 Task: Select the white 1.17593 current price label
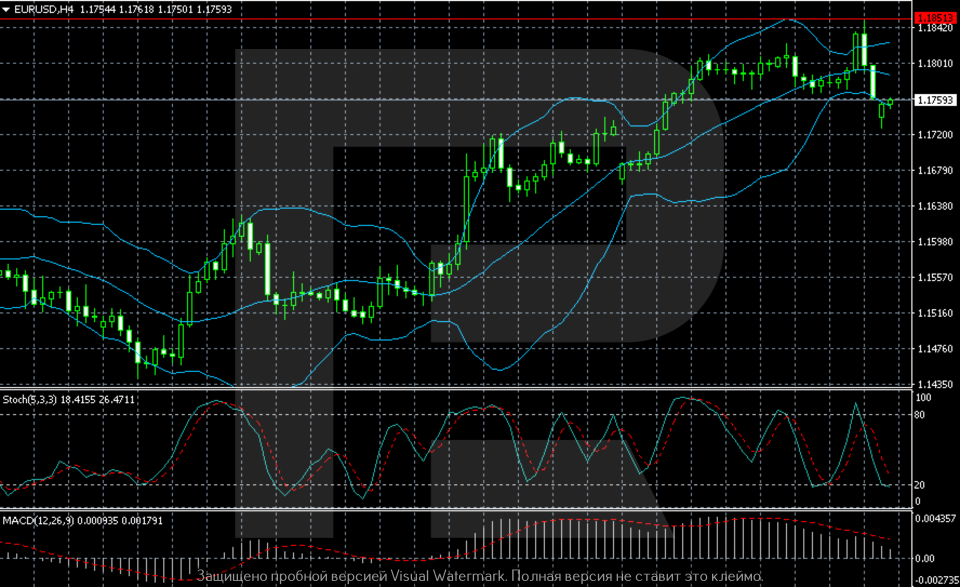(934, 100)
